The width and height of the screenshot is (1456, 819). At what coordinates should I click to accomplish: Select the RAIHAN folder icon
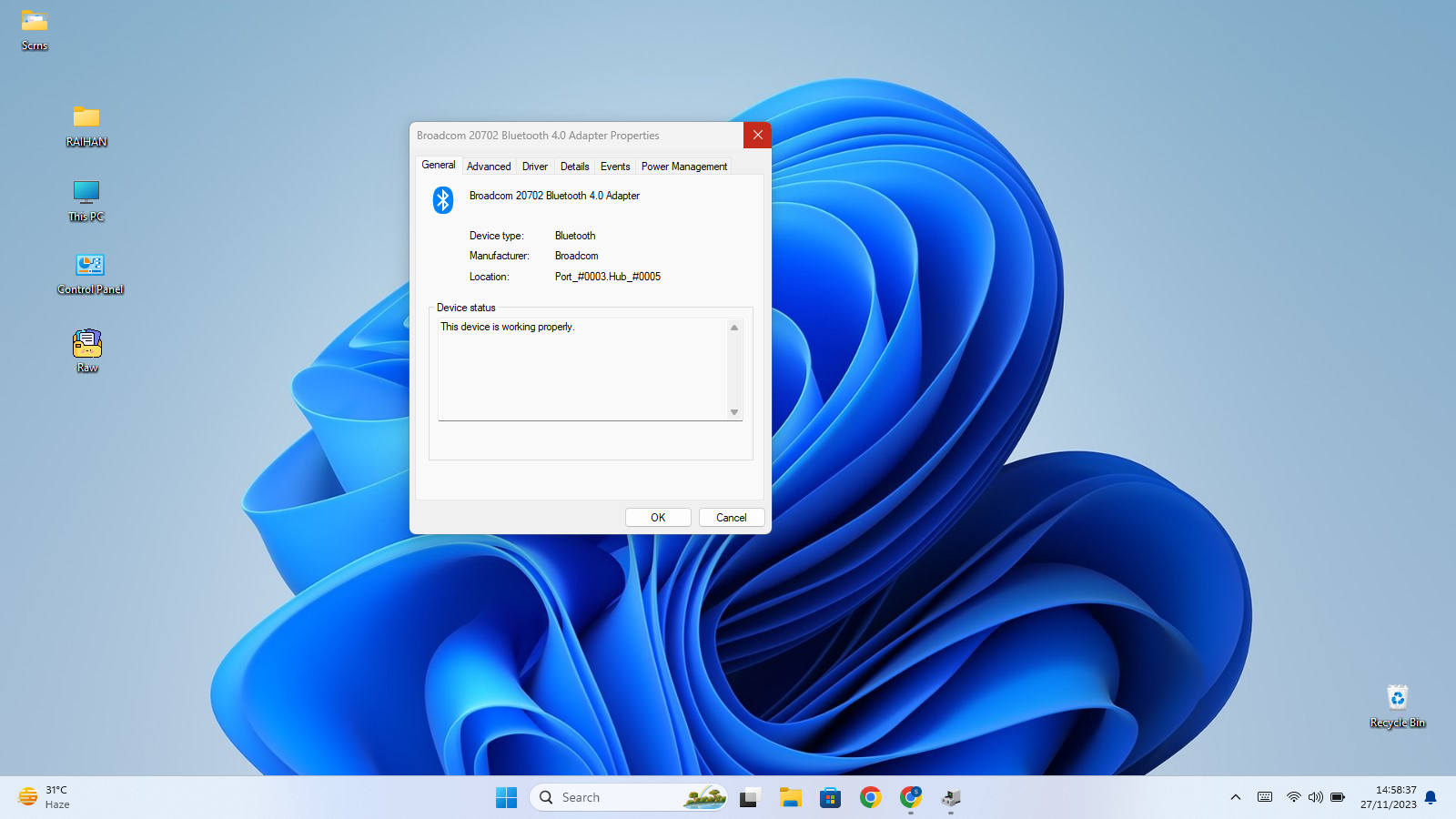coord(86,118)
